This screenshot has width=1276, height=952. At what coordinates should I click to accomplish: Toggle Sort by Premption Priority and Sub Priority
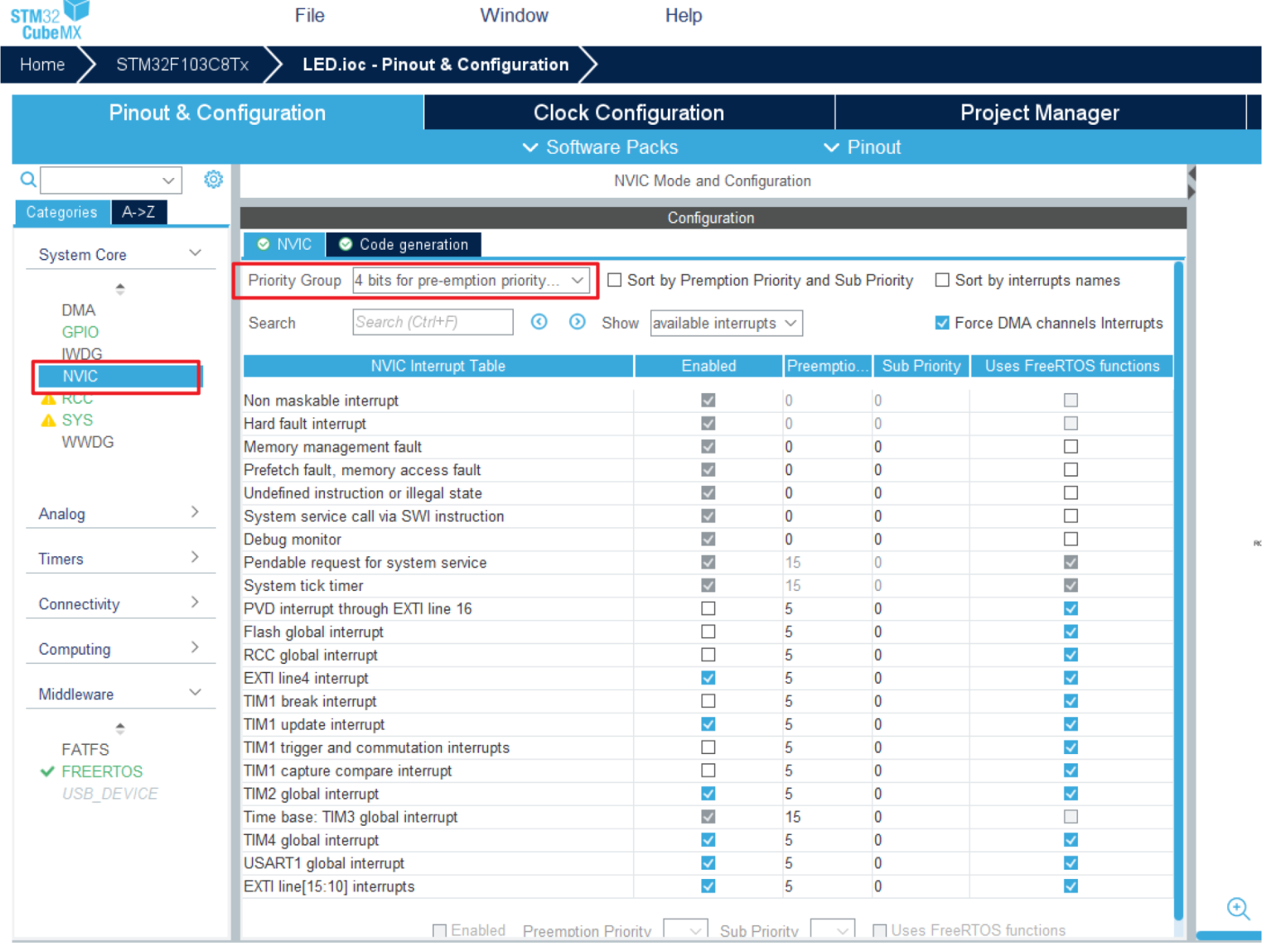pos(615,280)
